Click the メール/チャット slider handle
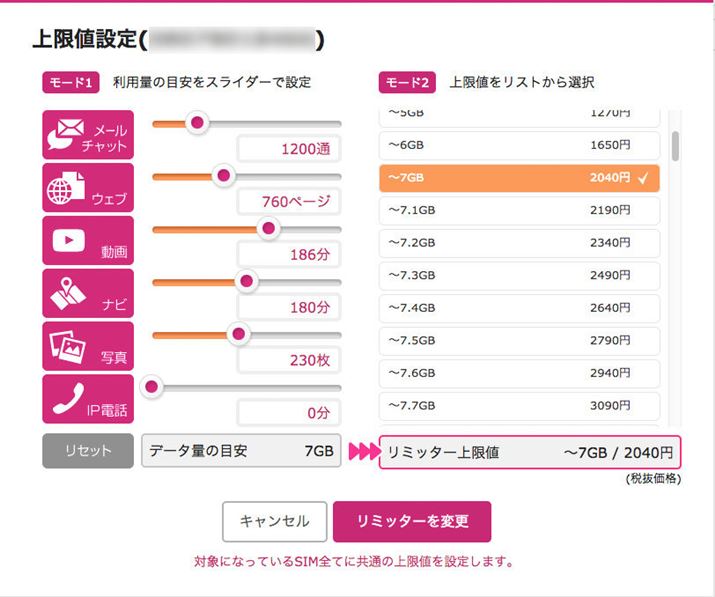This screenshot has height=597, width=715. coord(197,123)
